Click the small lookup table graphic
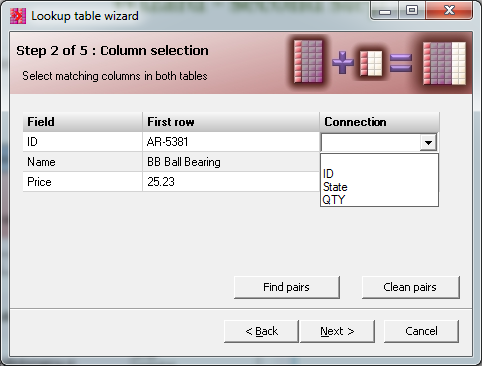Screen dimensions: 482x366 coord(371,63)
